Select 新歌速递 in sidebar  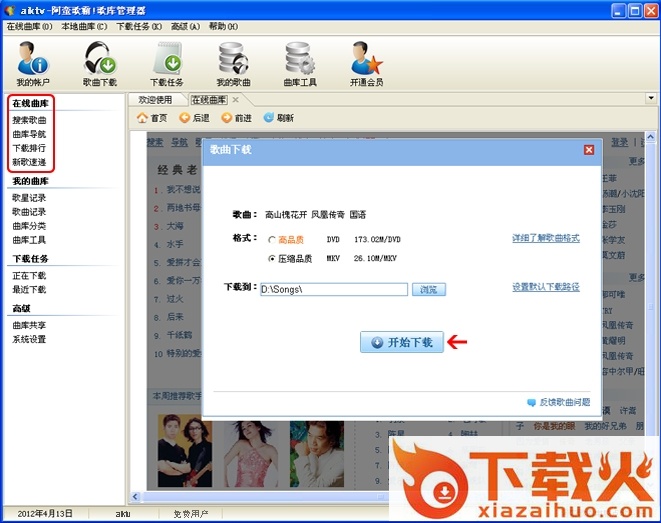click(29, 162)
